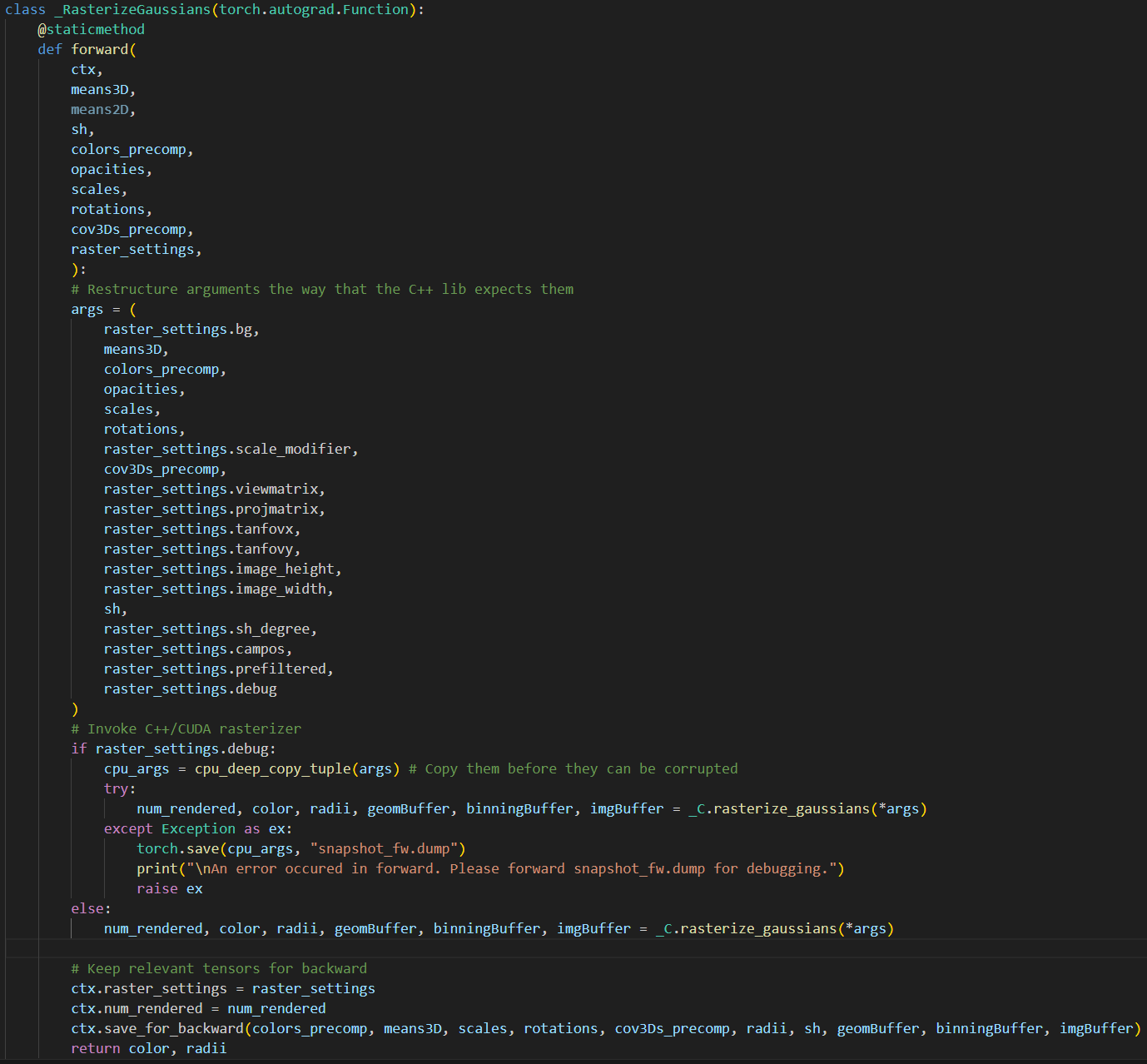This screenshot has width=1147, height=1064.
Task: Click raster_settings.tanfovy line
Action: pyautogui.click(x=202, y=549)
